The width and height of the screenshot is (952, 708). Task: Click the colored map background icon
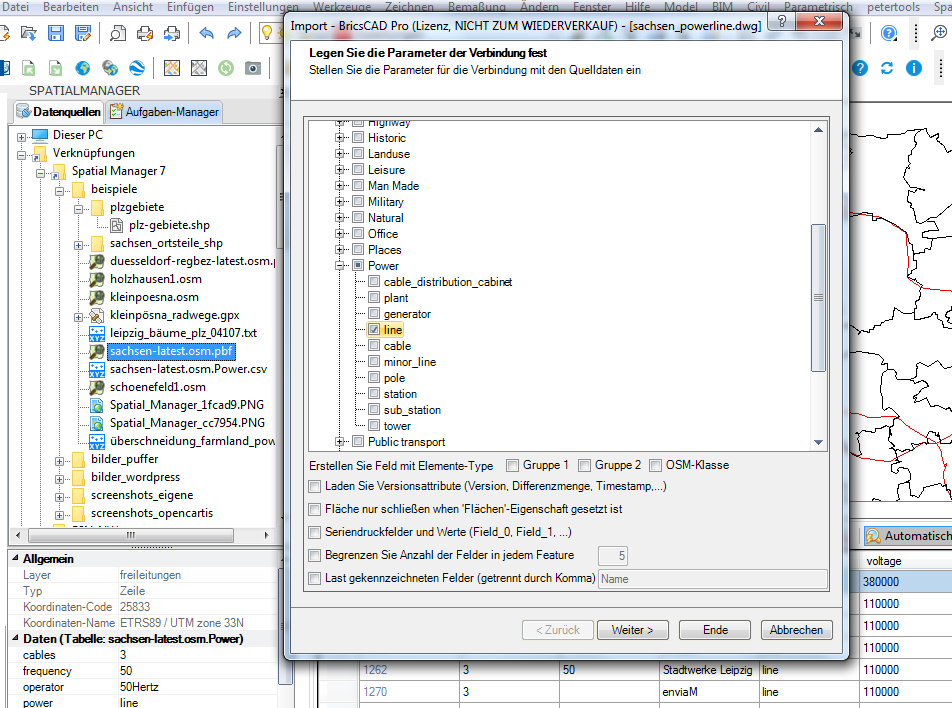click(x=172, y=68)
